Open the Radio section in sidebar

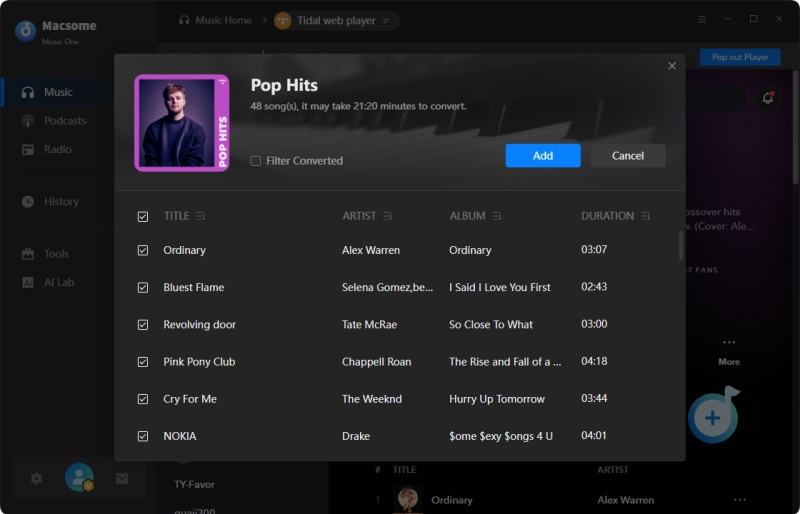57,150
